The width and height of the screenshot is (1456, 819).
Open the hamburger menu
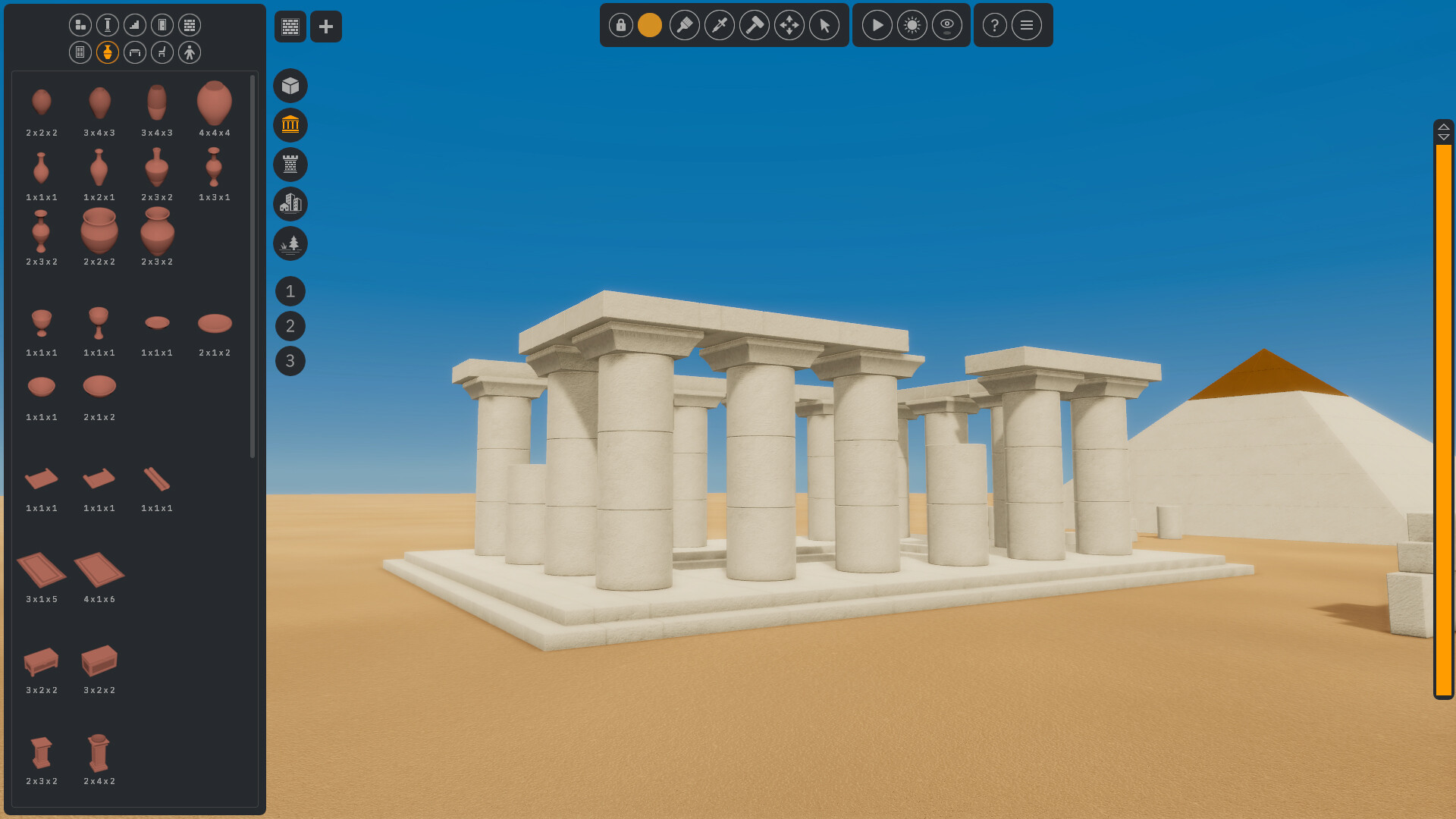tap(1028, 25)
